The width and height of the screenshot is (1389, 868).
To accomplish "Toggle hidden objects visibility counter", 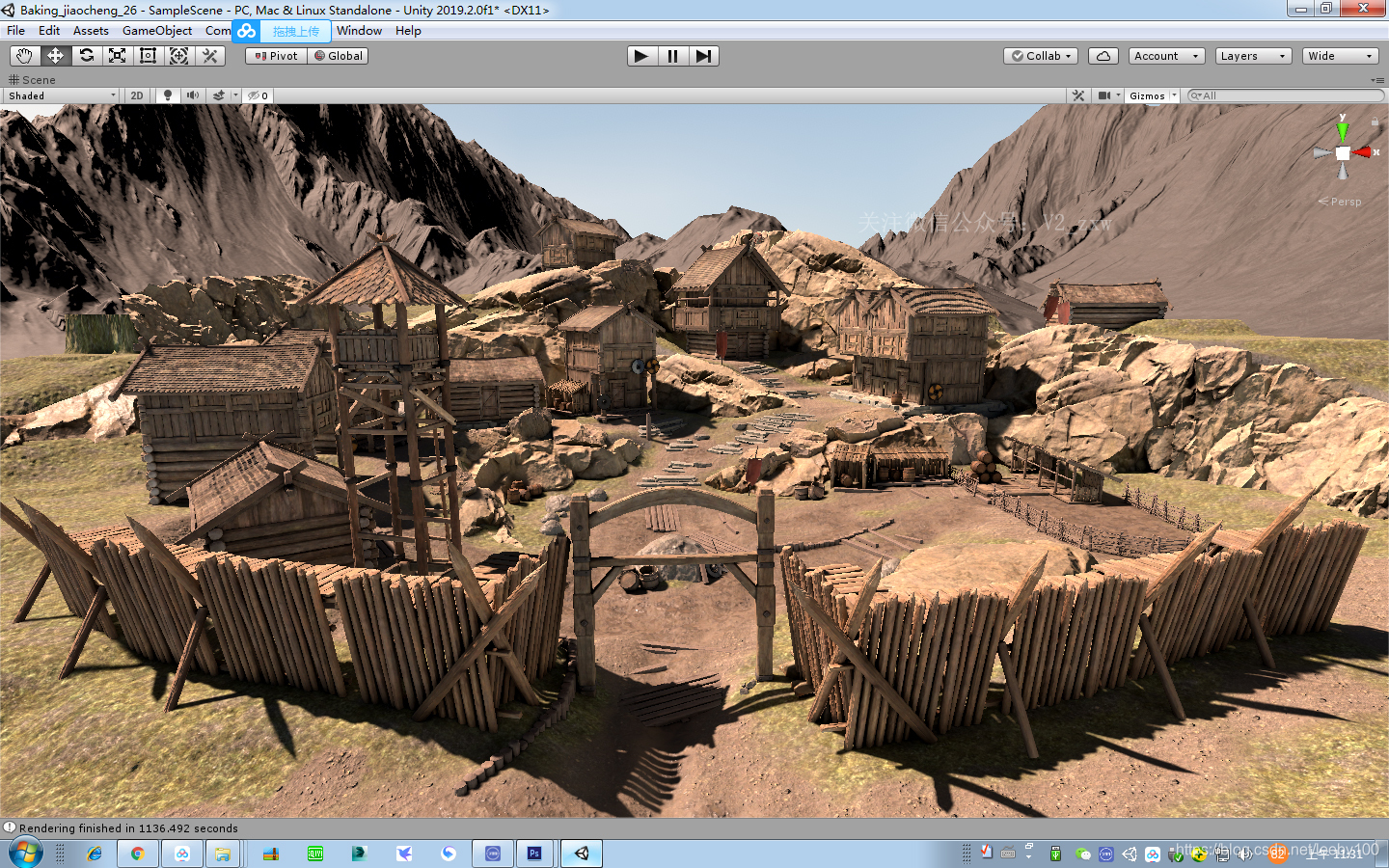I will [x=258, y=95].
